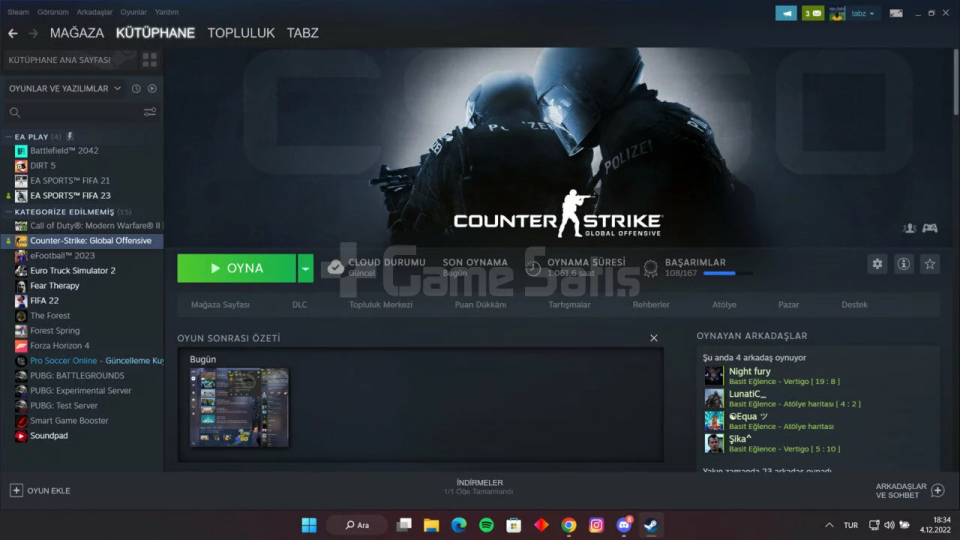
Task: Close the Oyun Sonrası Özeti panel
Action: tap(654, 338)
